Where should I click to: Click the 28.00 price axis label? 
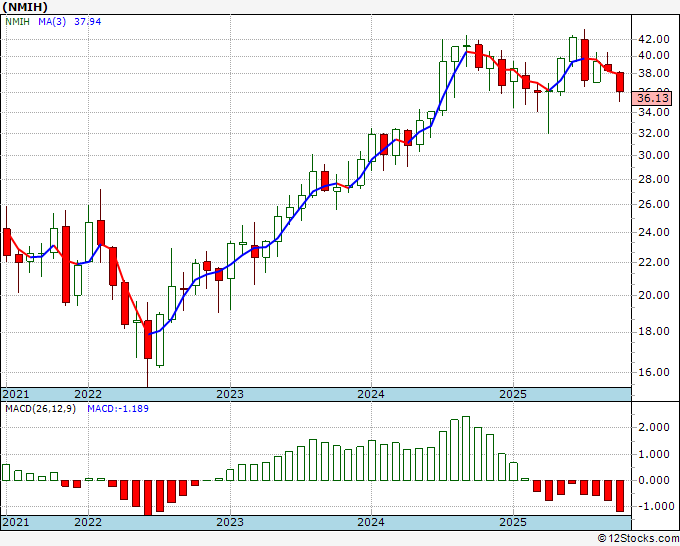(652, 179)
